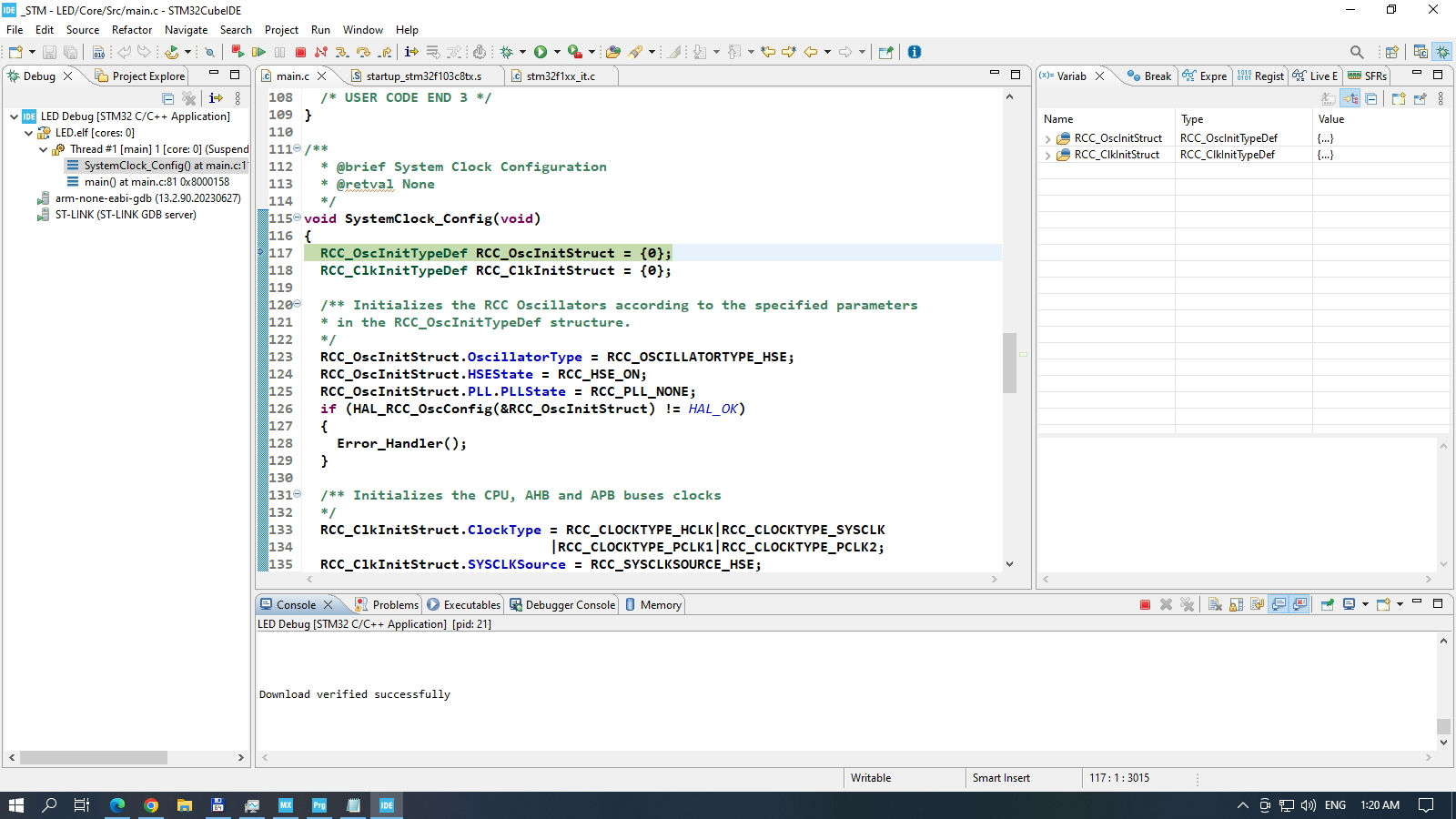Collapse All entries in the Variables panel

(x=1372, y=99)
